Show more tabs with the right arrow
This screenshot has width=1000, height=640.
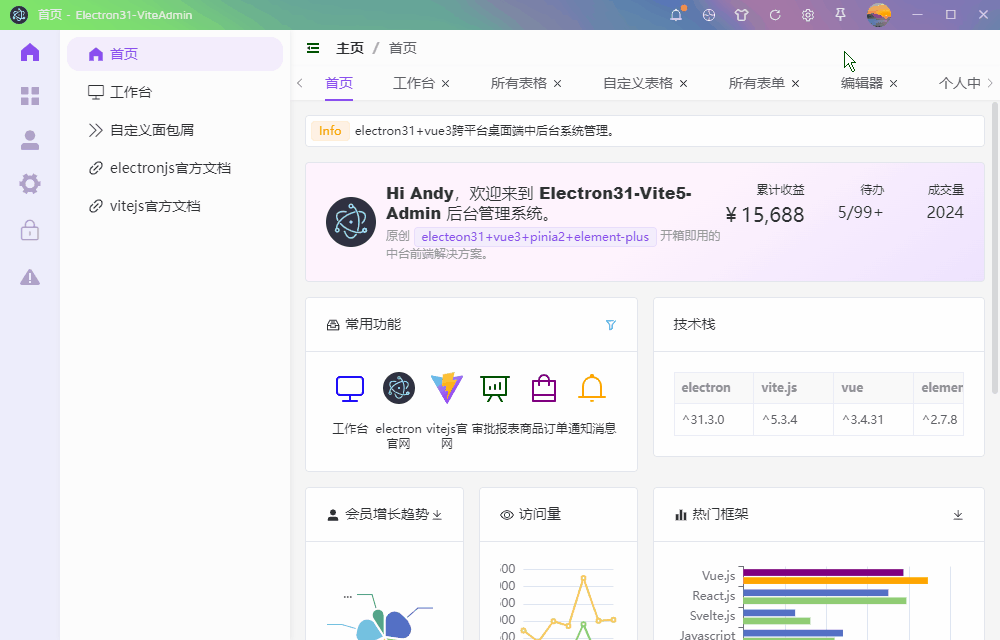click(x=990, y=83)
